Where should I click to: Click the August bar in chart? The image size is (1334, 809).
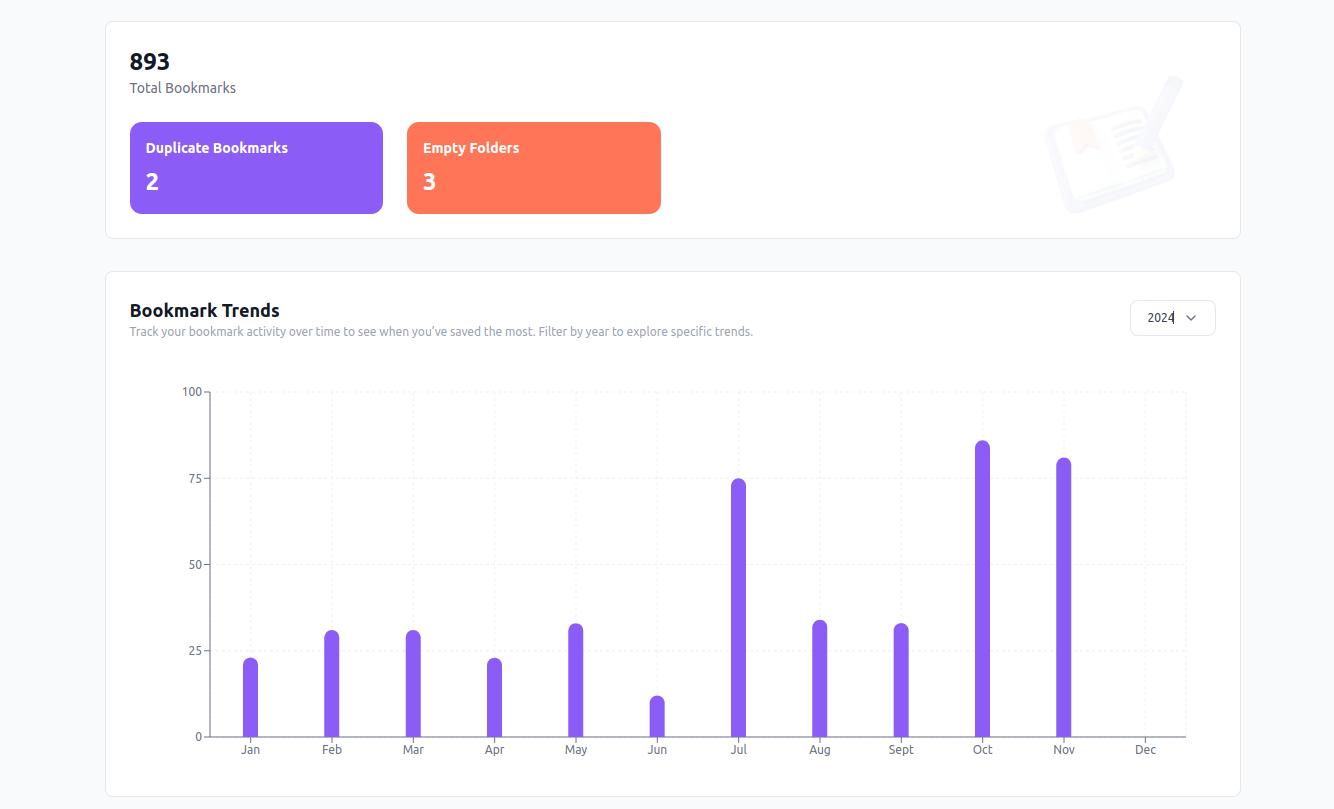coord(820,678)
